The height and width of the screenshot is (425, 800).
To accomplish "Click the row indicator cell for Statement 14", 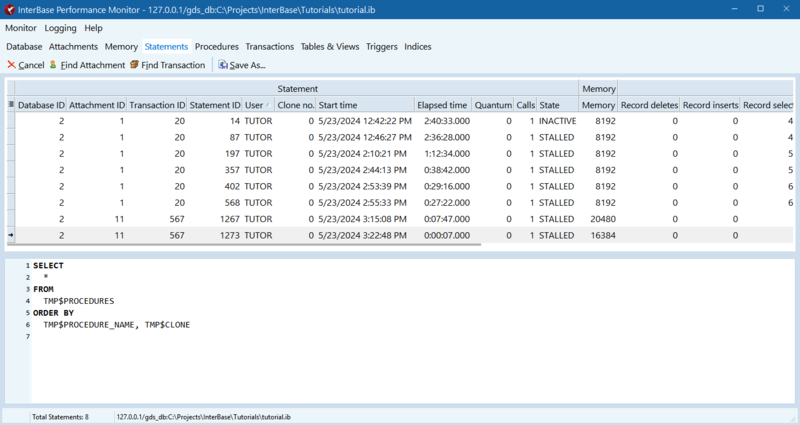I will point(11,121).
